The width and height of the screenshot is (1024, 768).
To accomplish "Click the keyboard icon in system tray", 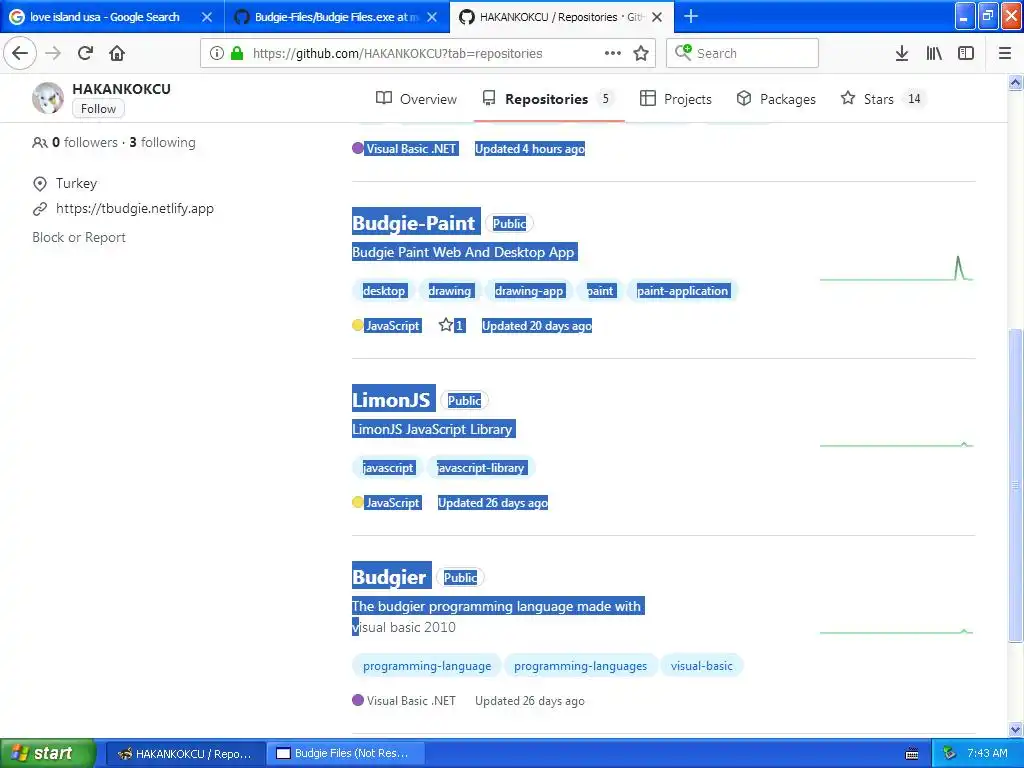I will point(912,754).
